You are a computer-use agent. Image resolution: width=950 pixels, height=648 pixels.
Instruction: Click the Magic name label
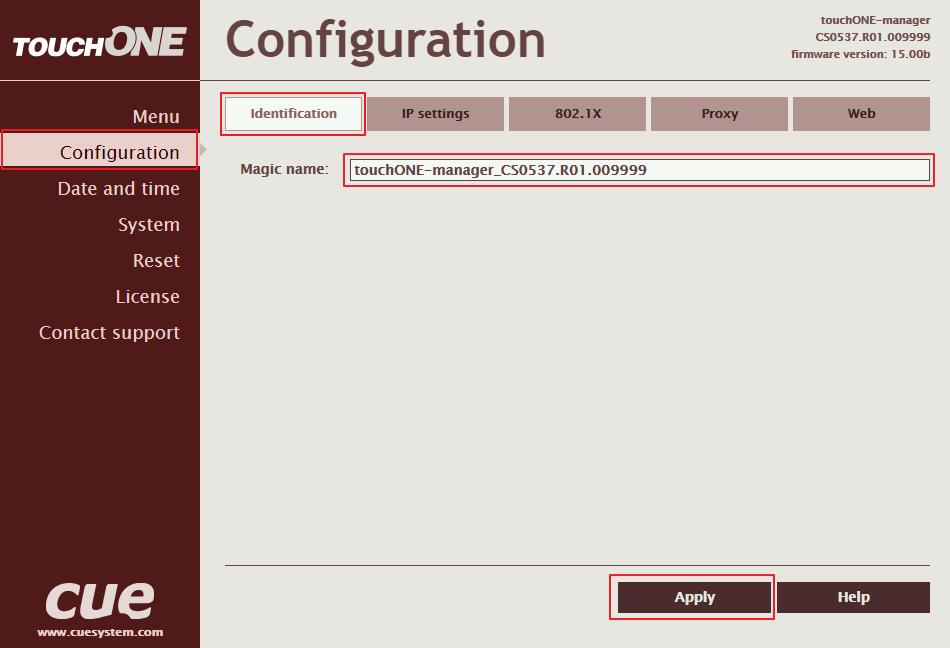(x=284, y=169)
